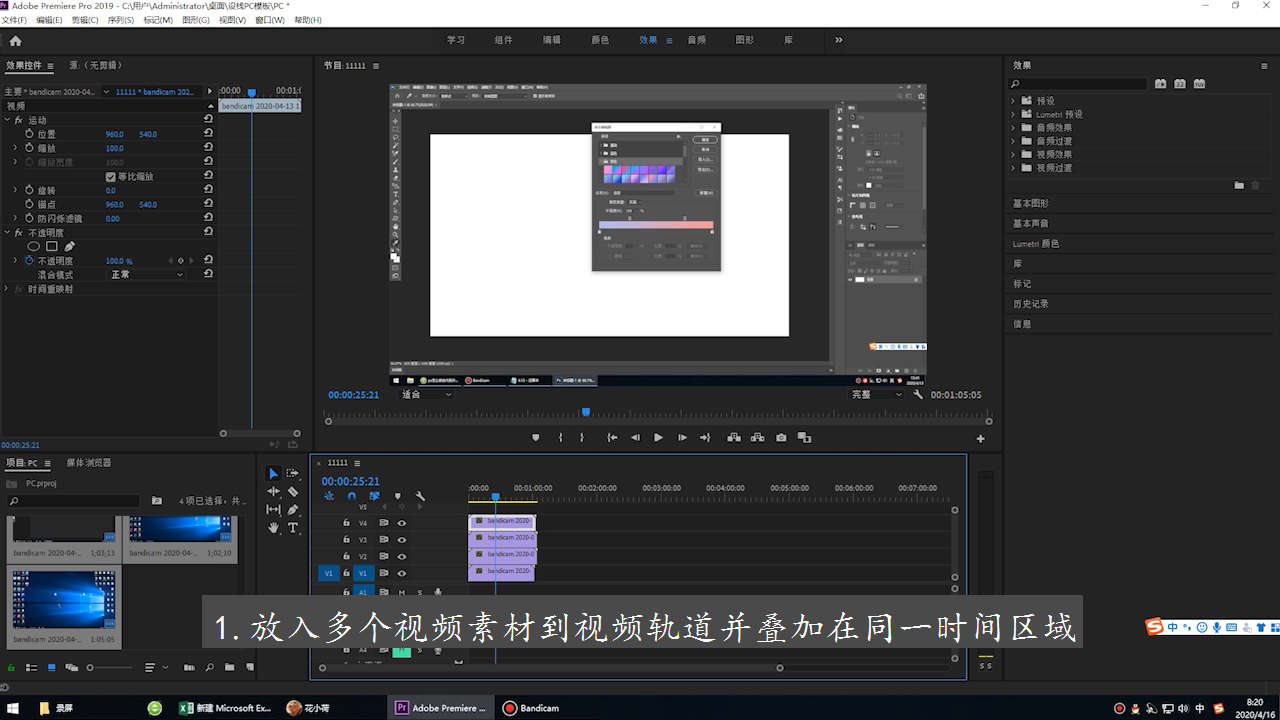Image resolution: width=1280 pixels, height=720 pixels.
Task: Select the Hand tool
Action: pyautogui.click(x=273, y=527)
